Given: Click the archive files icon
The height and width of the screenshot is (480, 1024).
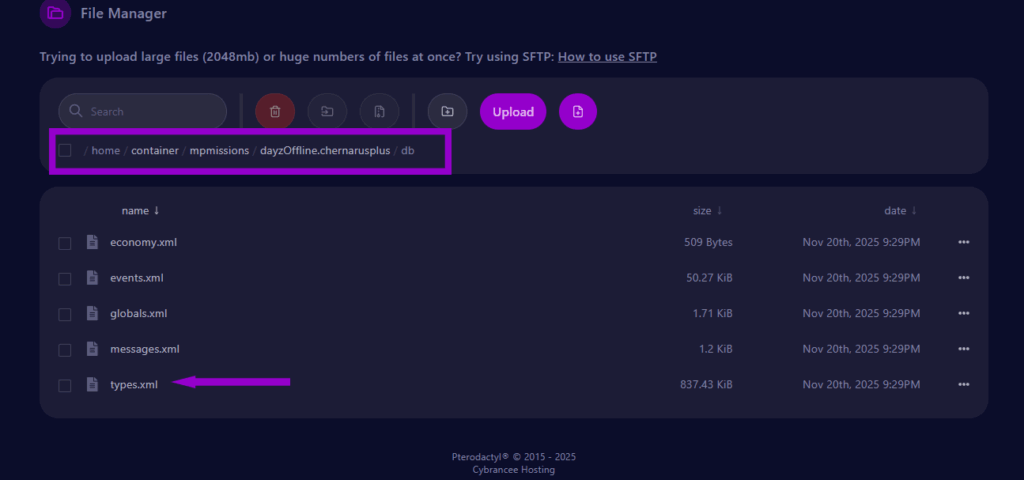Looking at the screenshot, I should 379,112.
